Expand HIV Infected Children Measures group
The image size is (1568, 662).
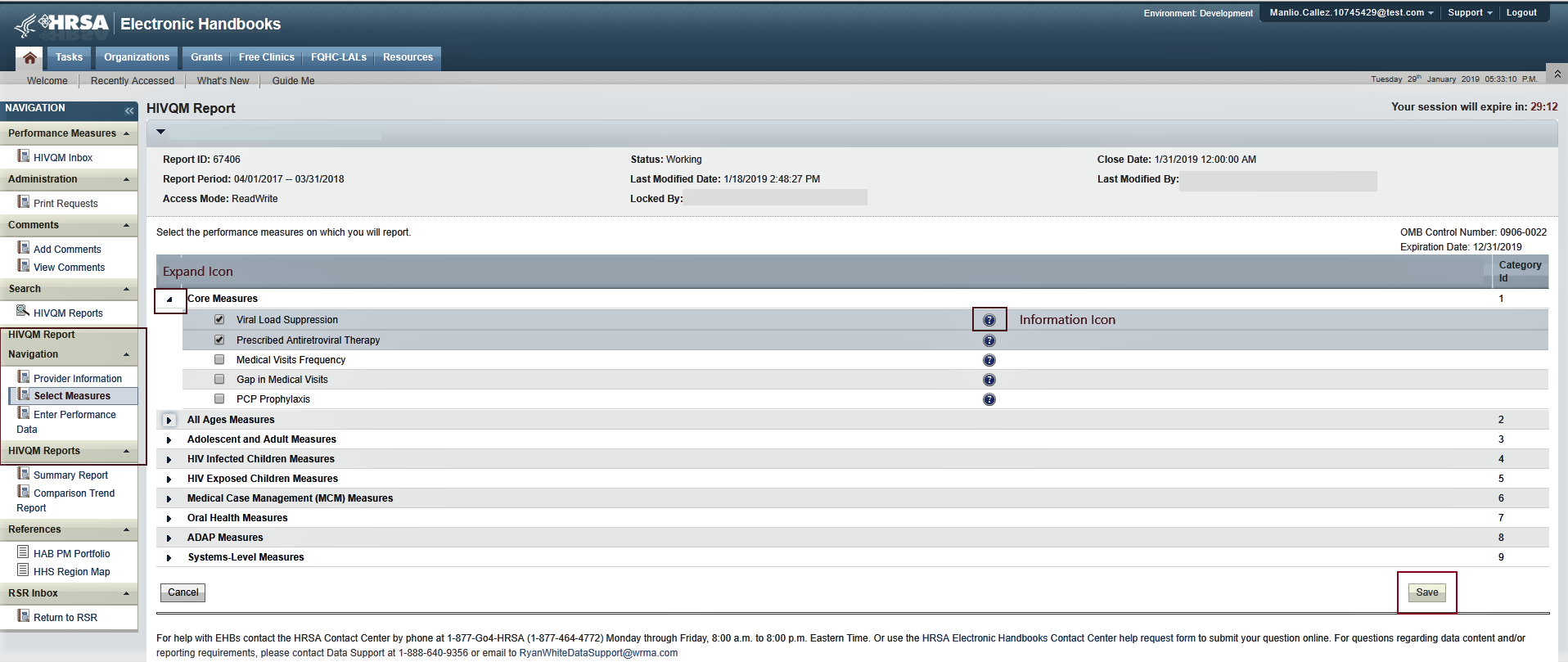point(169,460)
